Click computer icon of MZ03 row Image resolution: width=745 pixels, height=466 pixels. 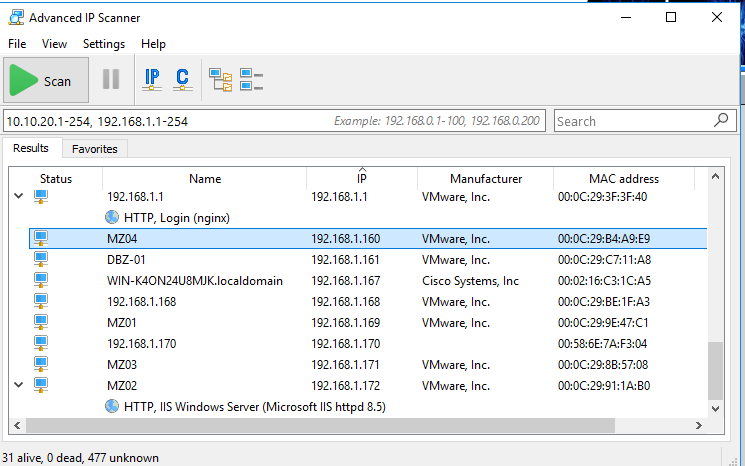click(x=41, y=364)
